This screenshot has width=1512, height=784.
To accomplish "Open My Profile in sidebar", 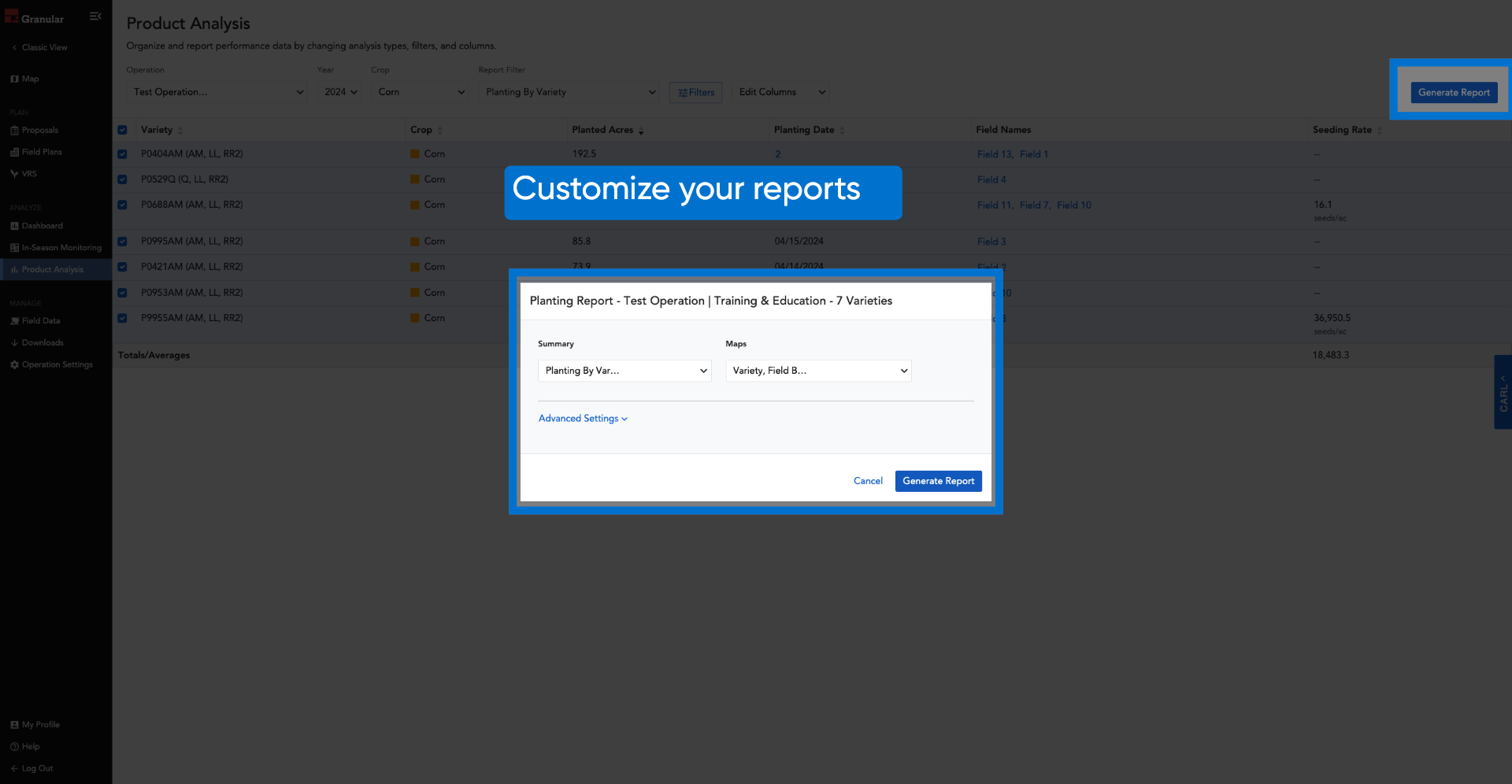I will (41, 725).
